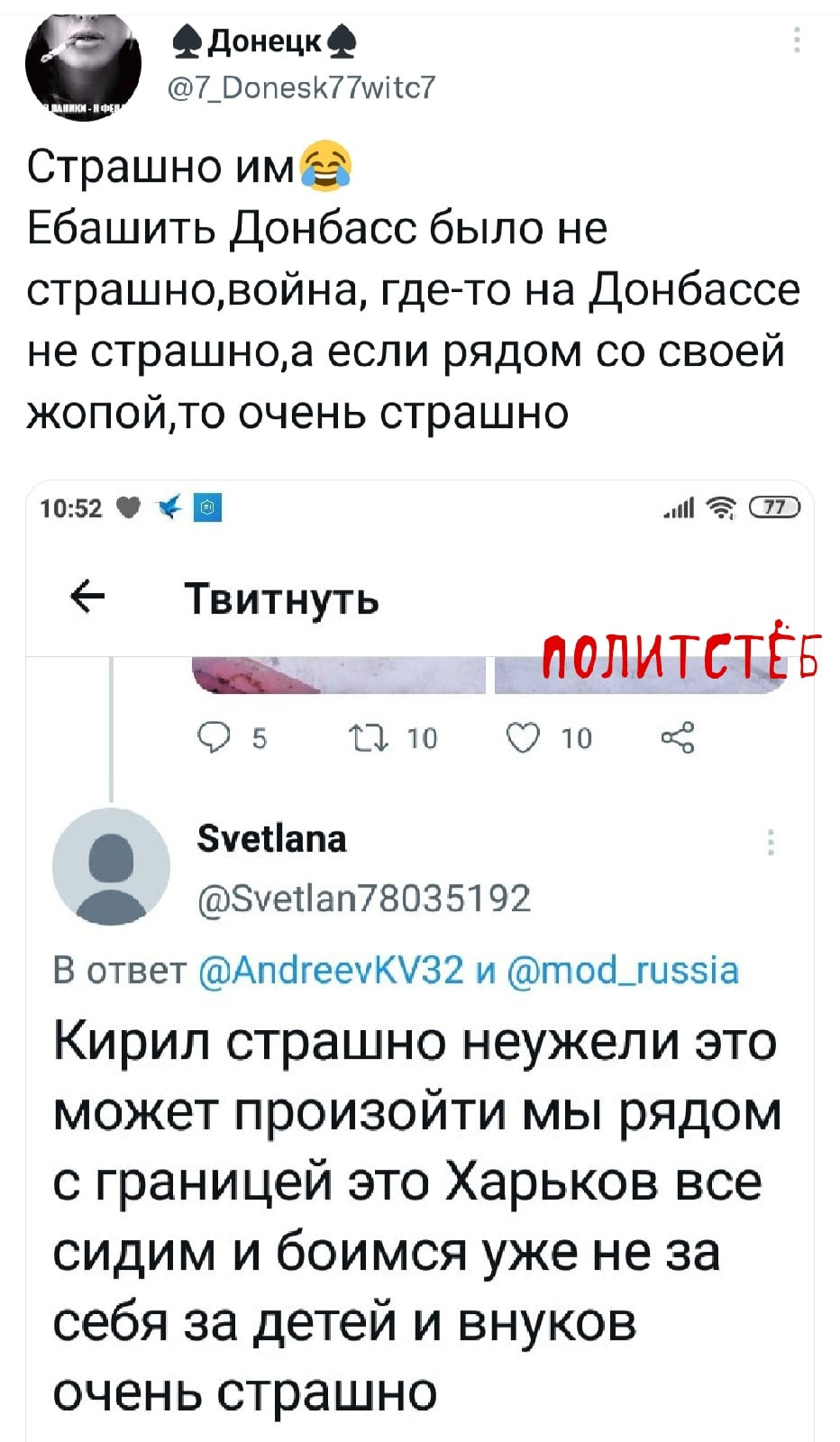
Task: Tap the Svetlana display name
Action: pos(271,838)
